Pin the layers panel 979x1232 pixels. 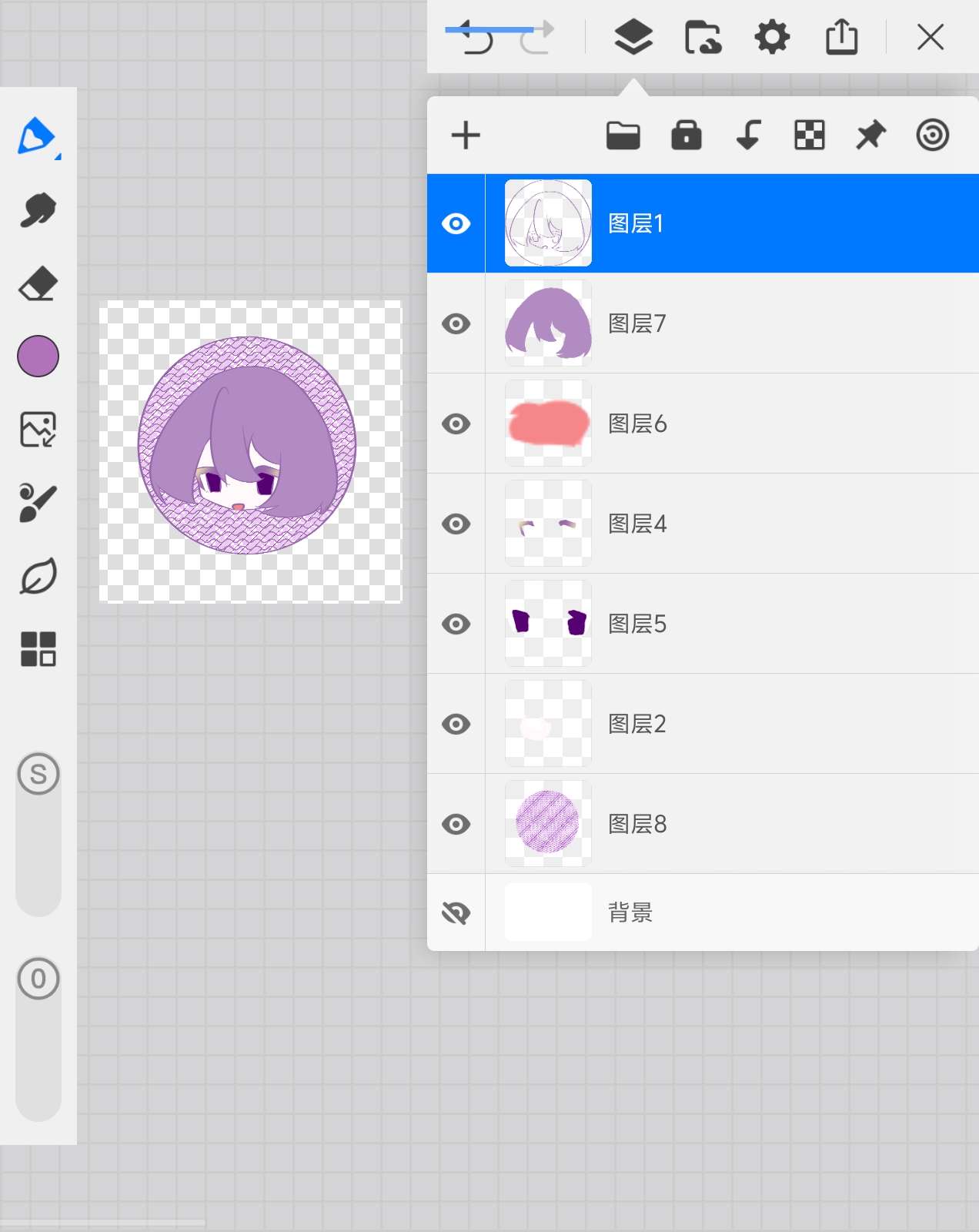(870, 136)
